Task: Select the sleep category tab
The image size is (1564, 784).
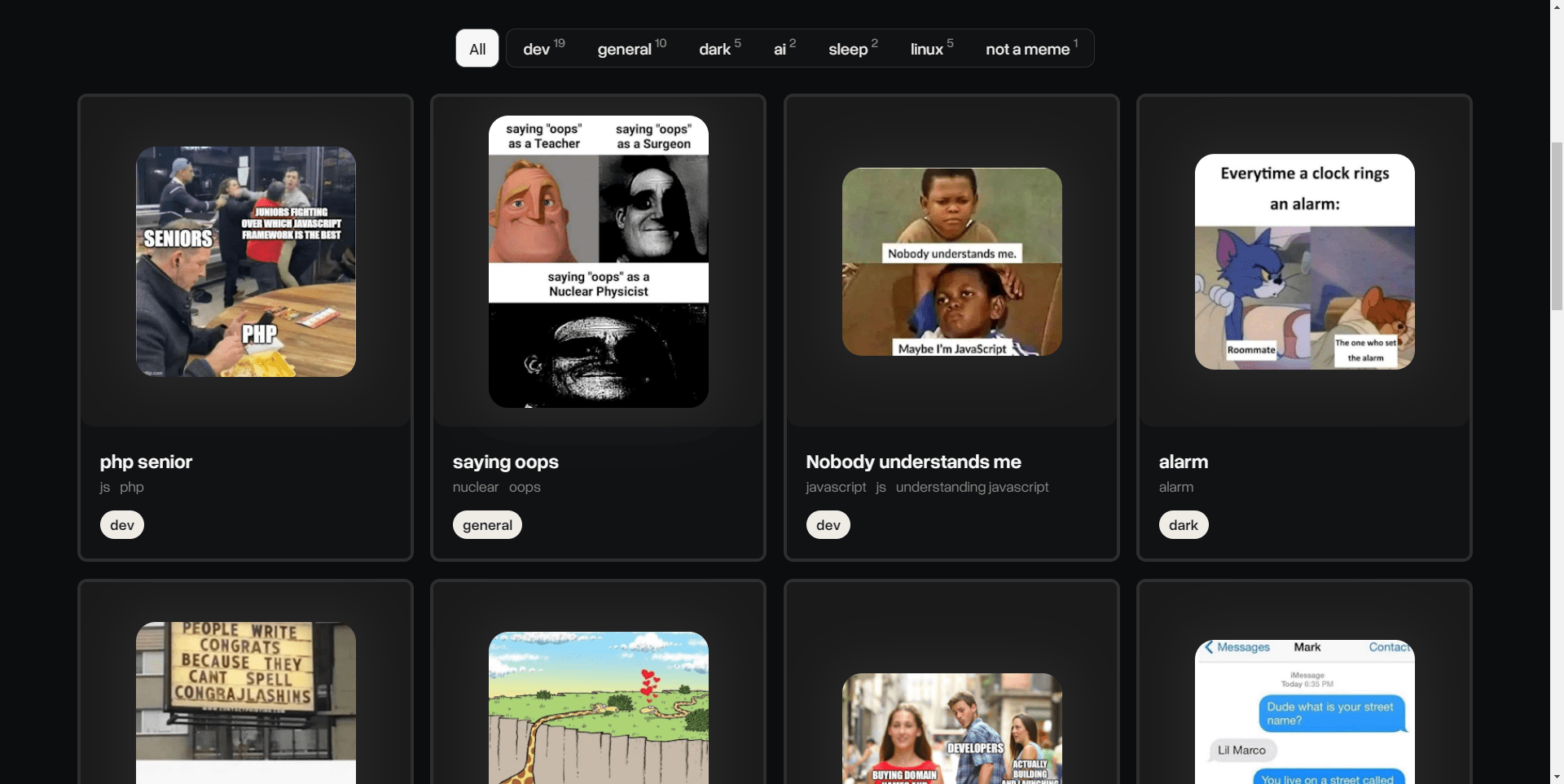Action: tap(852, 49)
